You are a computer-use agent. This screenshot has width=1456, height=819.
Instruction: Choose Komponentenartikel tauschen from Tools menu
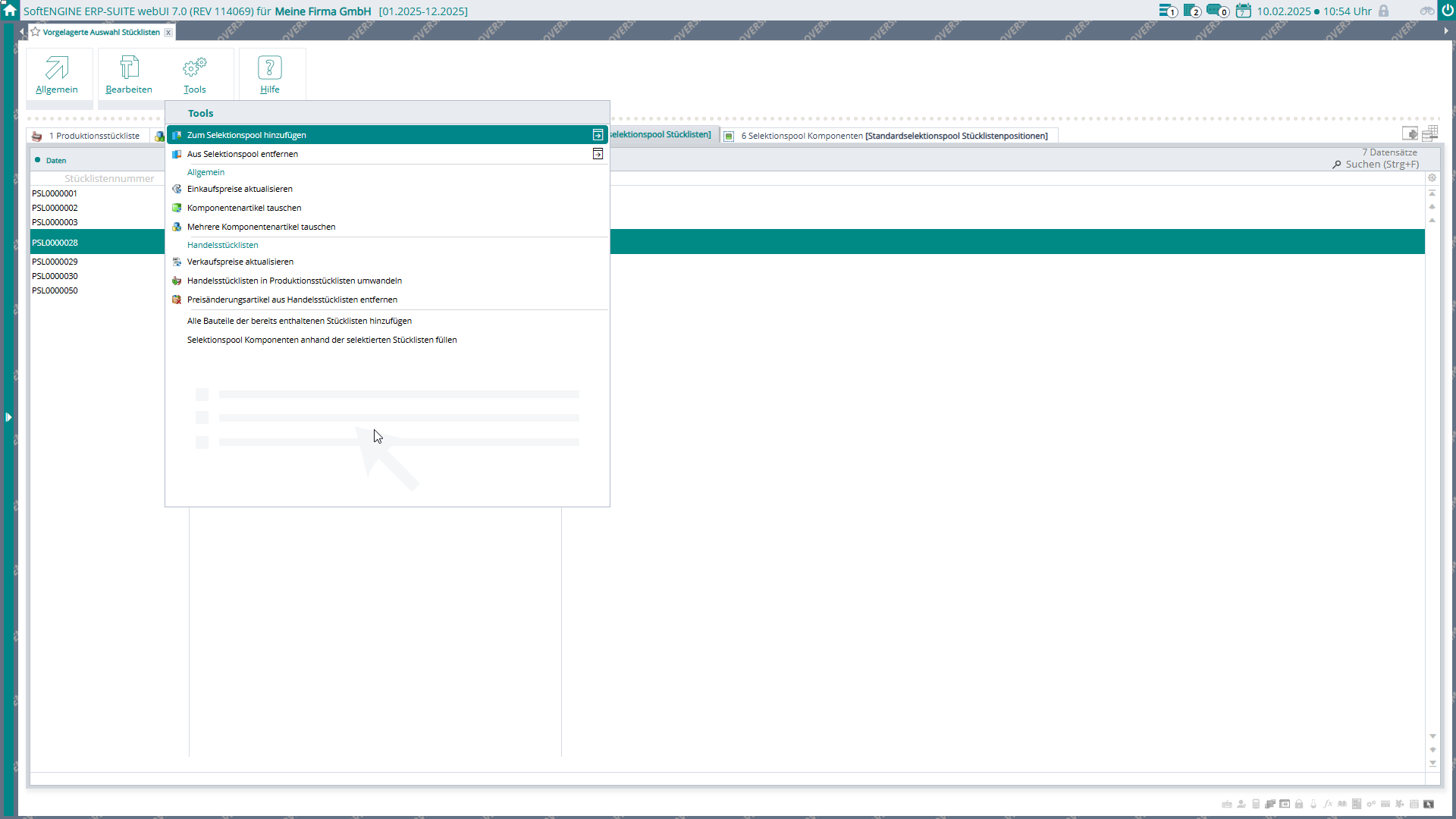pos(244,208)
